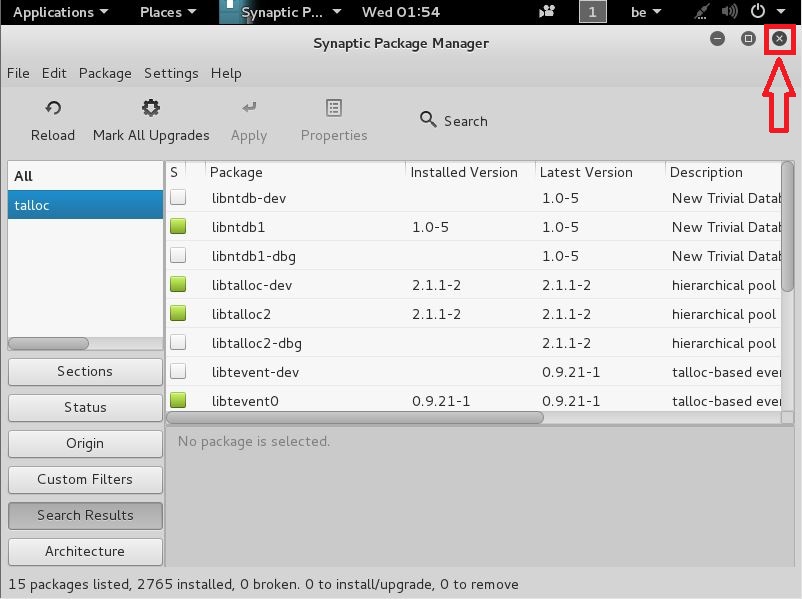Image resolution: width=802 pixels, height=599 pixels.
Task: Select the libtalloc2-dbg package name
Action: click(256, 343)
